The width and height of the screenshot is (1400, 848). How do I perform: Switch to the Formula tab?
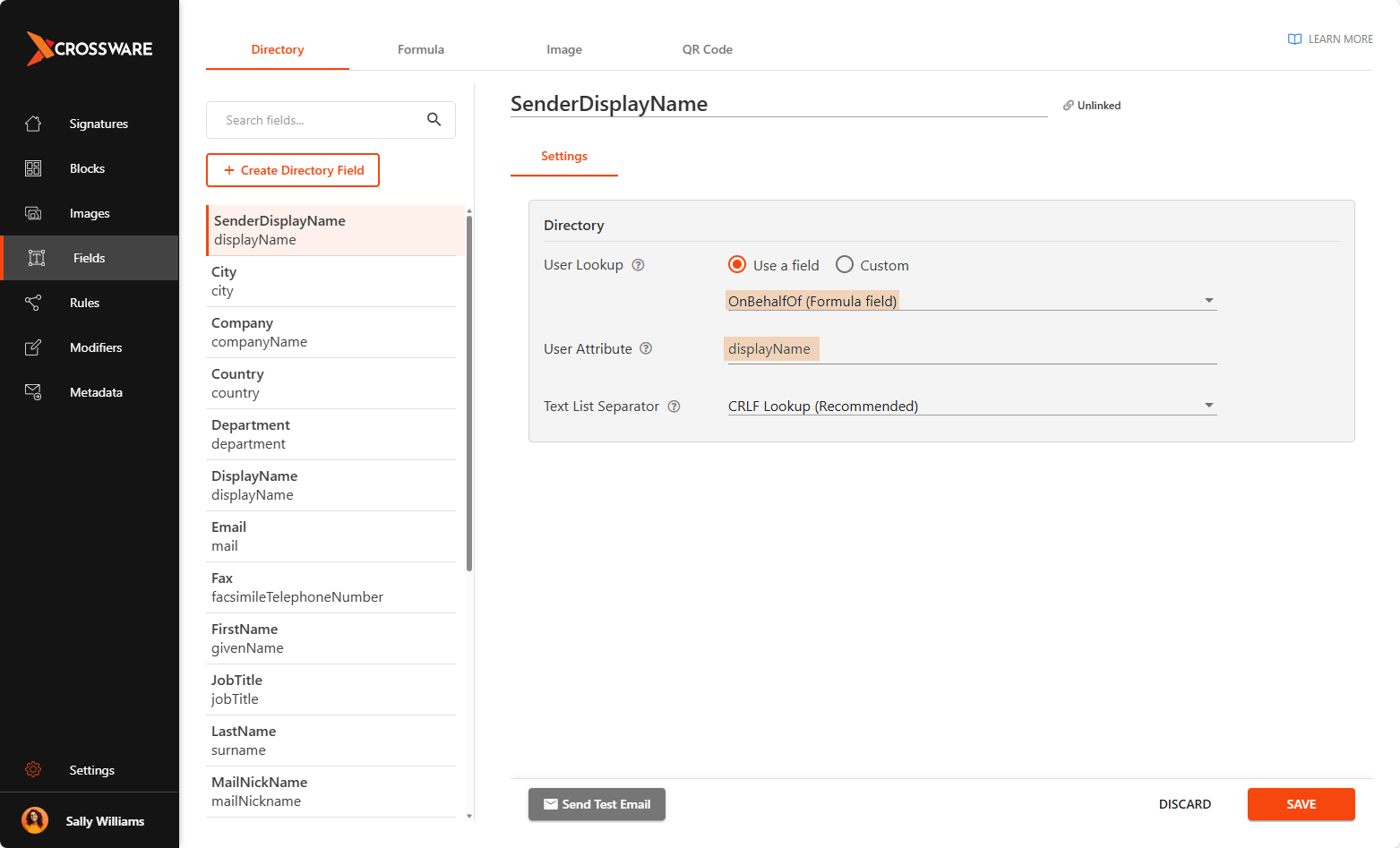[x=421, y=49]
